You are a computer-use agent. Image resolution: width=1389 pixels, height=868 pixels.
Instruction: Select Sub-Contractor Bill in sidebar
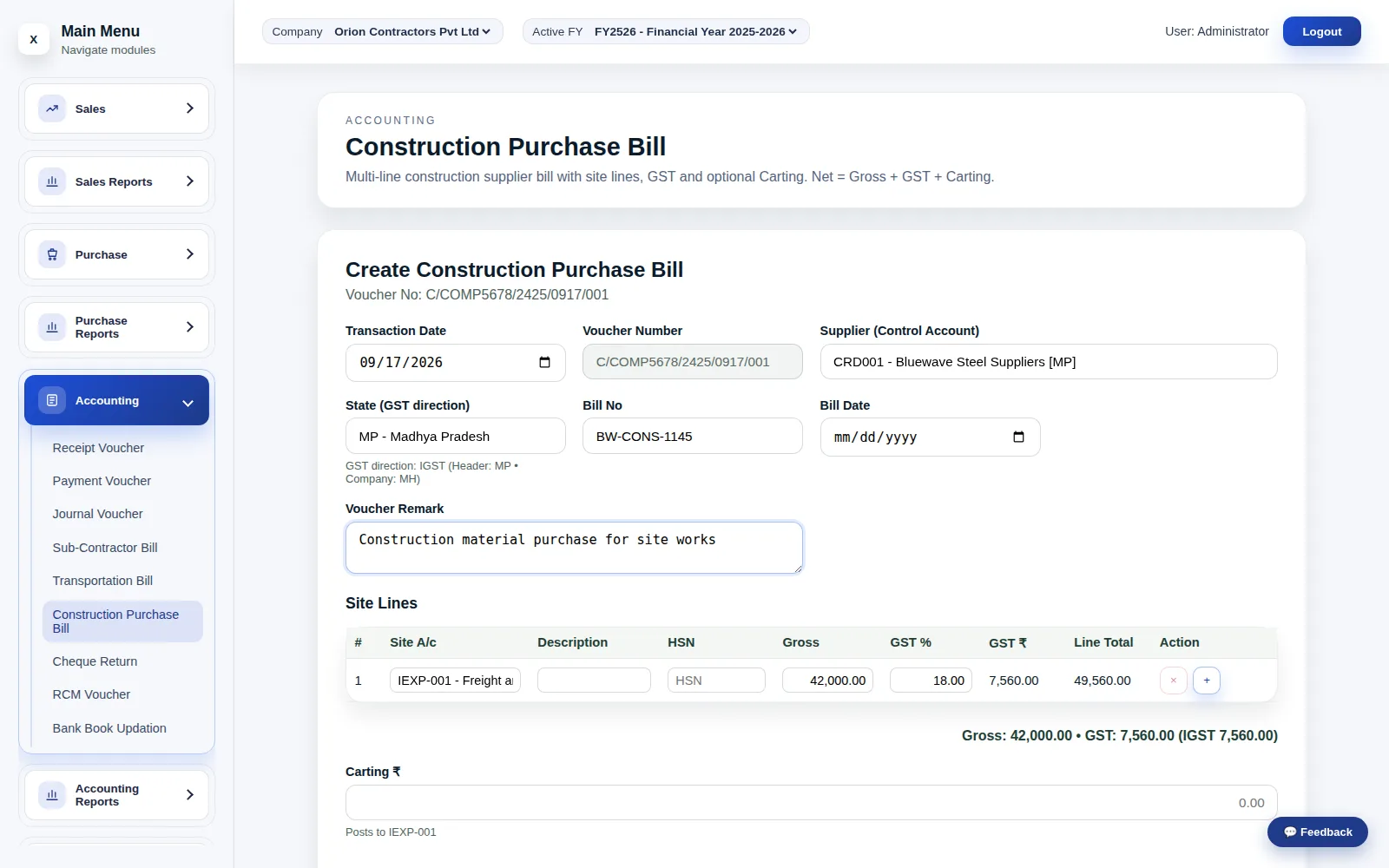click(122, 548)
